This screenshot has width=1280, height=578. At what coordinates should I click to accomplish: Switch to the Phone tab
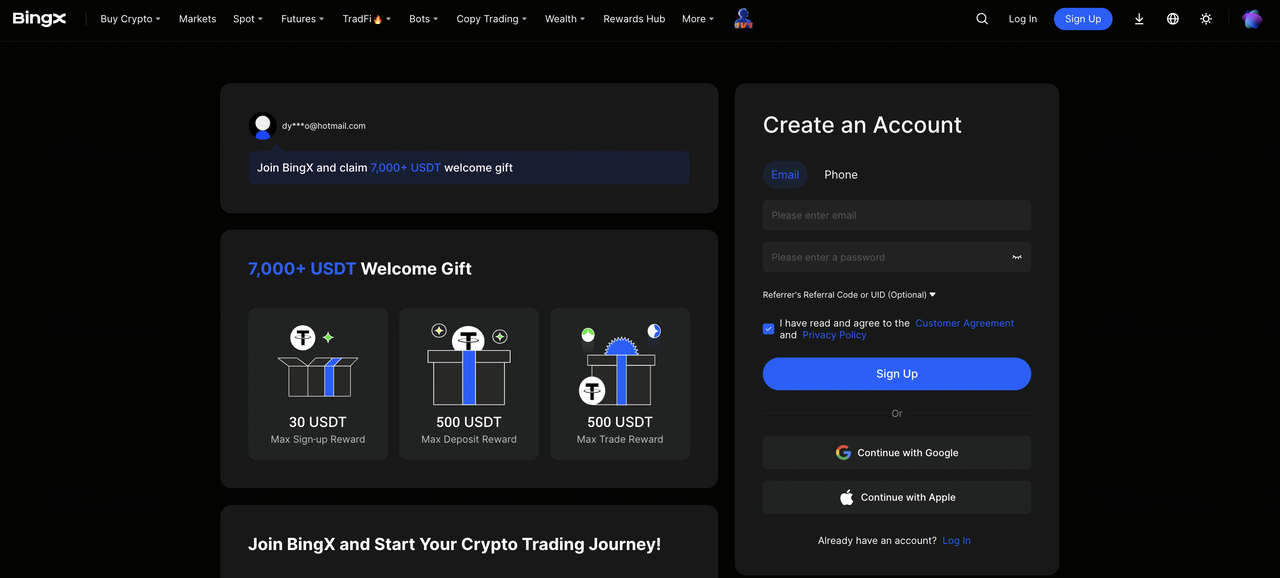841,175
